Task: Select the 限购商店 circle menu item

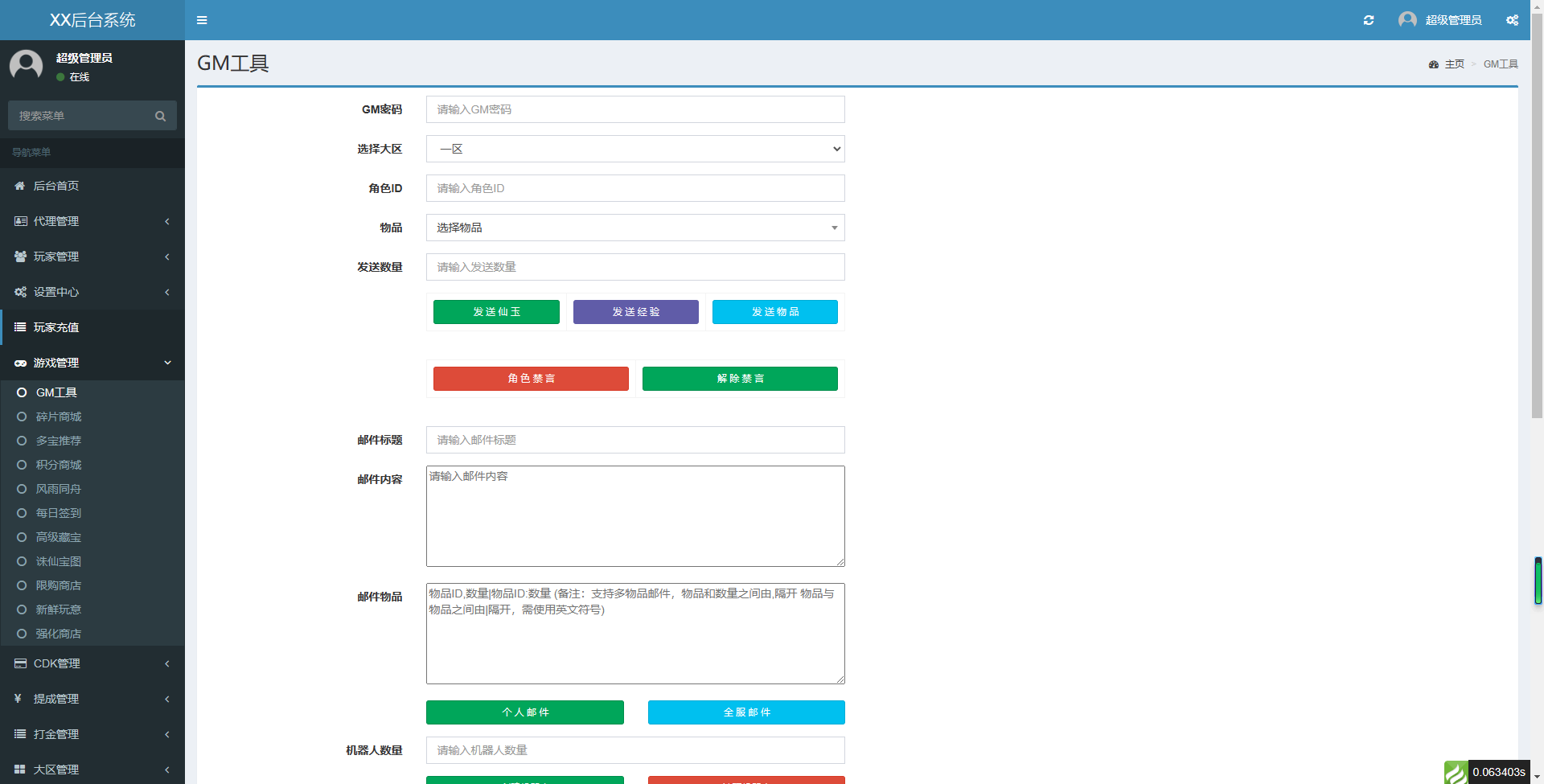Action: (x=58, y=585)
